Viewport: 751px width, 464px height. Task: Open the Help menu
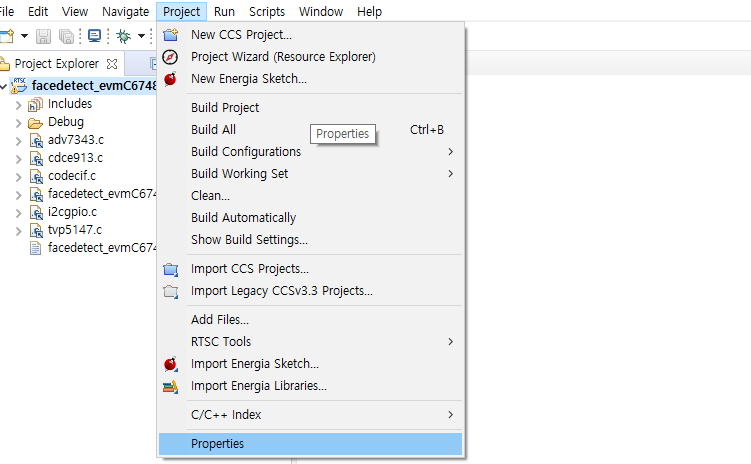click(x=369, y=11)
